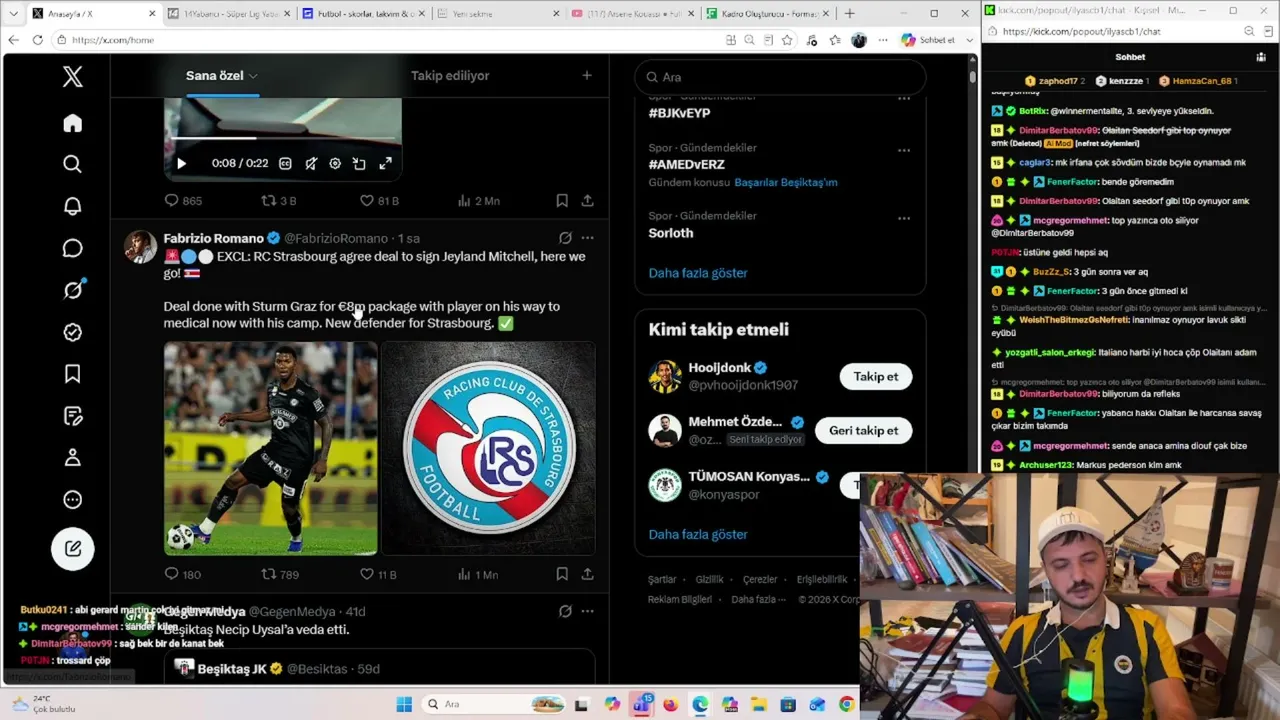
Task: Open File Explorer from the taskbar
Action: click(x=759, y=704)
